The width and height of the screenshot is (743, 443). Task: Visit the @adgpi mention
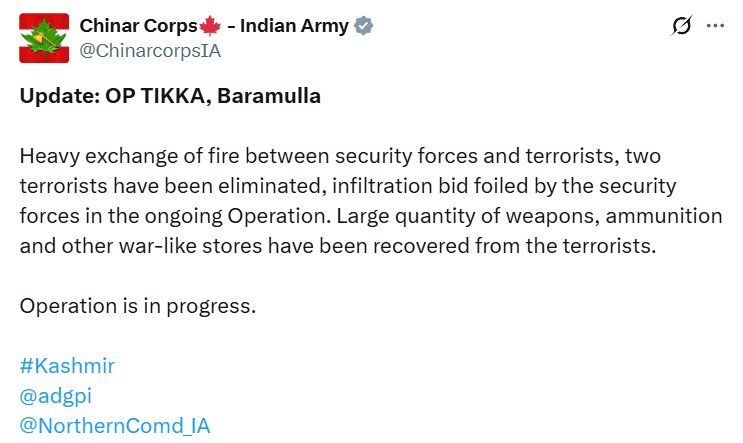(56, 395)
